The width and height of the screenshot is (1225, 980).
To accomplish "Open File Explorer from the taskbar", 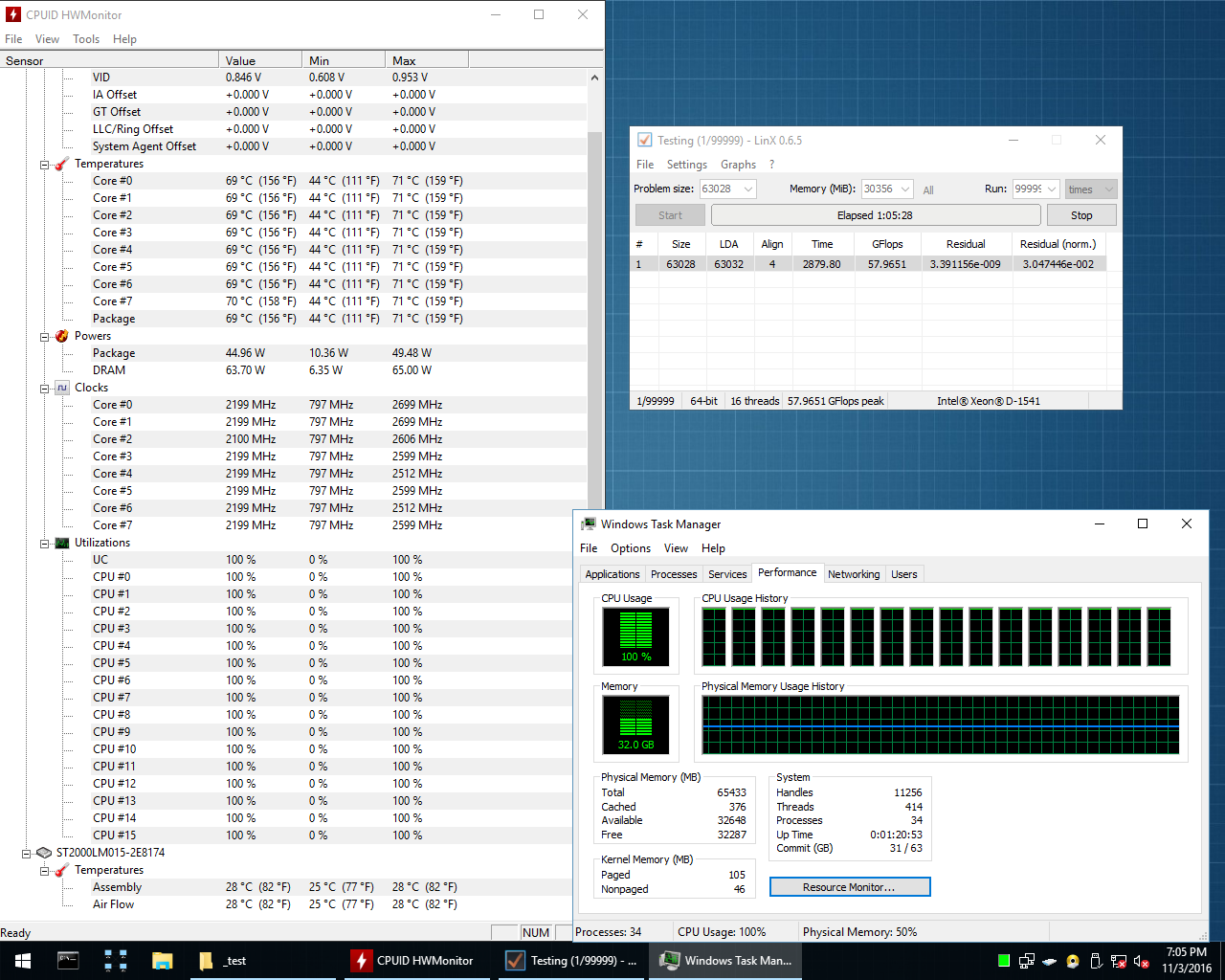I will tap(162, 960).
